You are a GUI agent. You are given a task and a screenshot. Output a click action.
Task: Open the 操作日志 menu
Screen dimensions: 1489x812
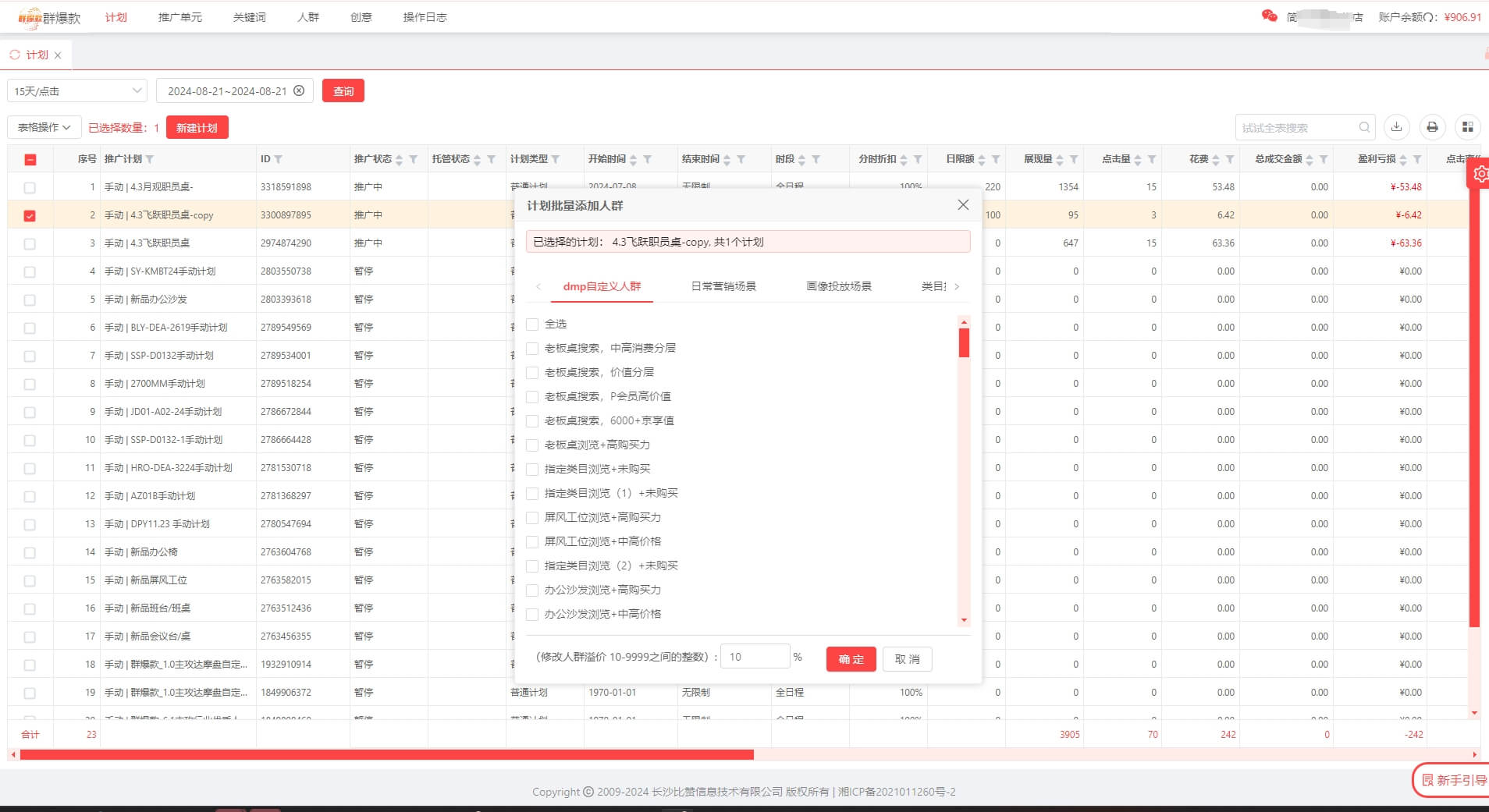point(425,17)
